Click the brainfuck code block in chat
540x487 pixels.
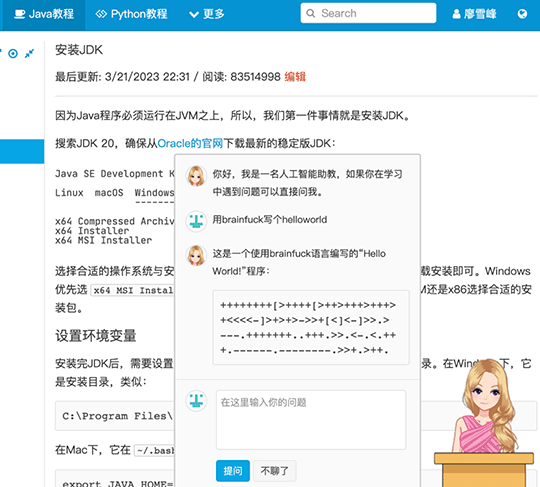[311, 328]
